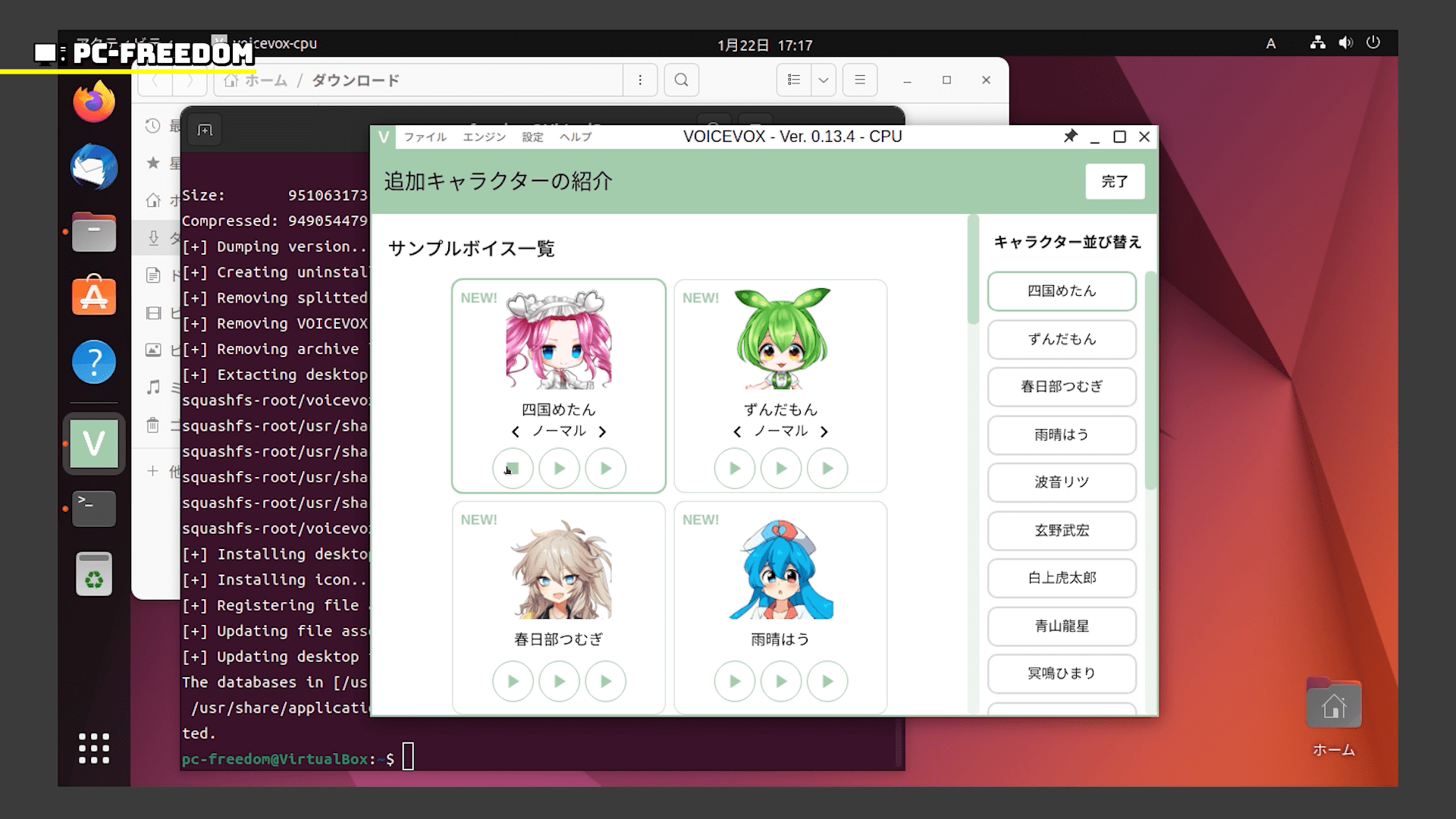
Task: Select 春日部つむぎ in character sort list
Action: (1061, 387)
